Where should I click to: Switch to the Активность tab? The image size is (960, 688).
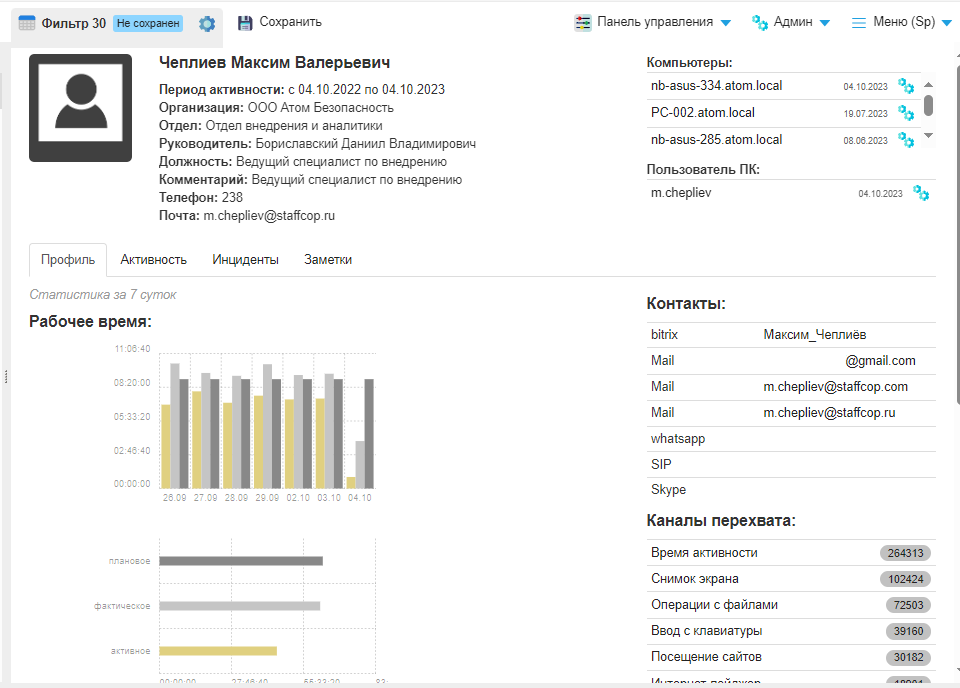[x=153, y=260]
